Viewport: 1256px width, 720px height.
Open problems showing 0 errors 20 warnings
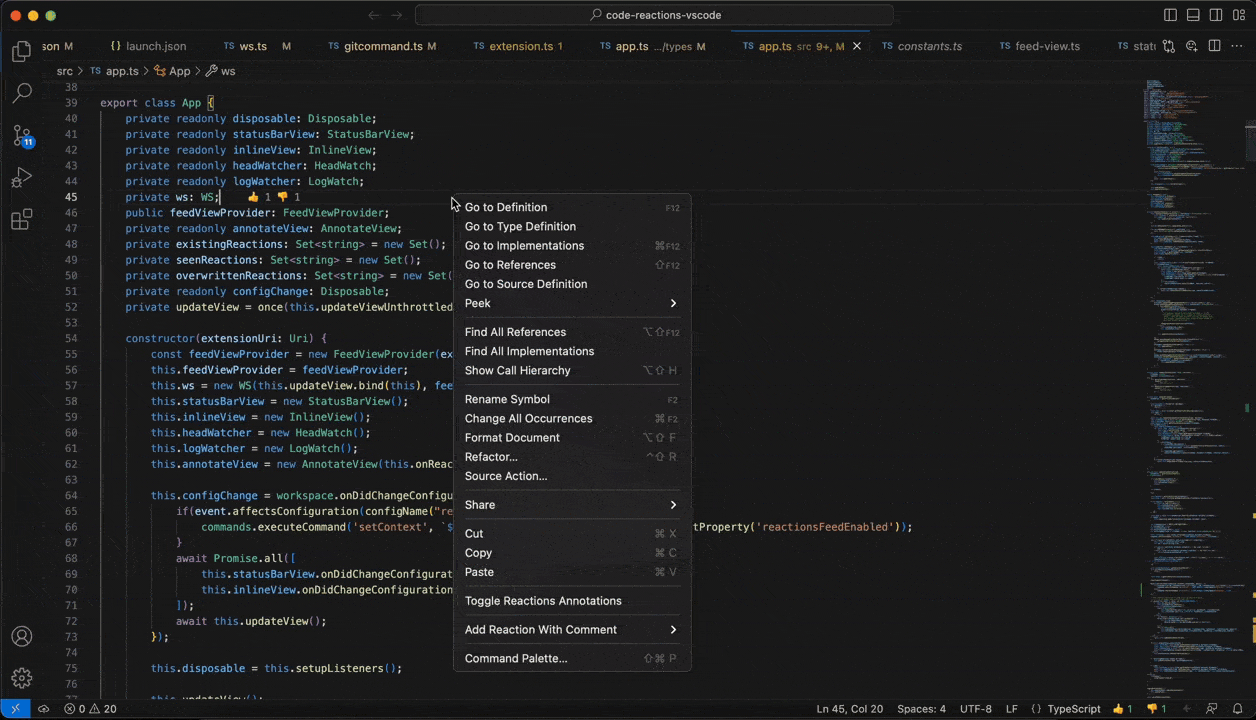tap(90, 708)
